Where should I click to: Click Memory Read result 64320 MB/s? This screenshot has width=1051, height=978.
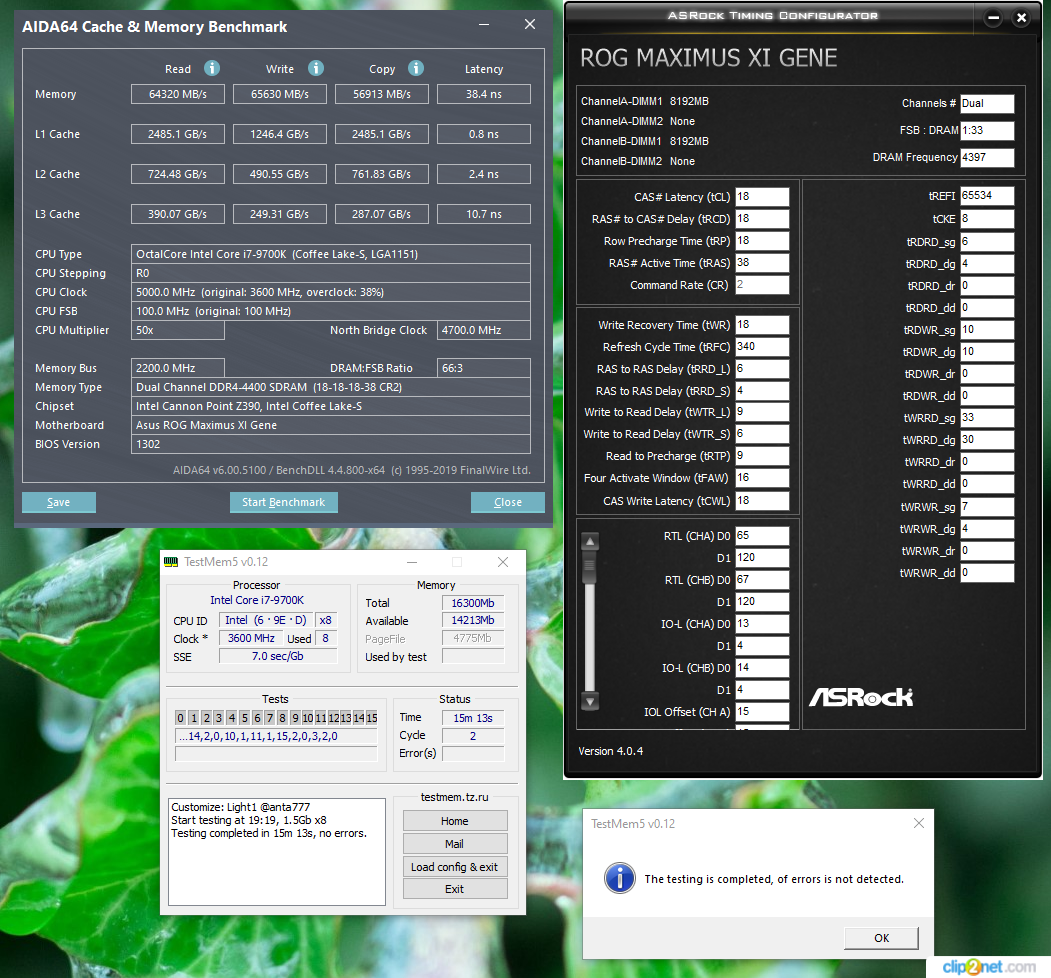178,94
